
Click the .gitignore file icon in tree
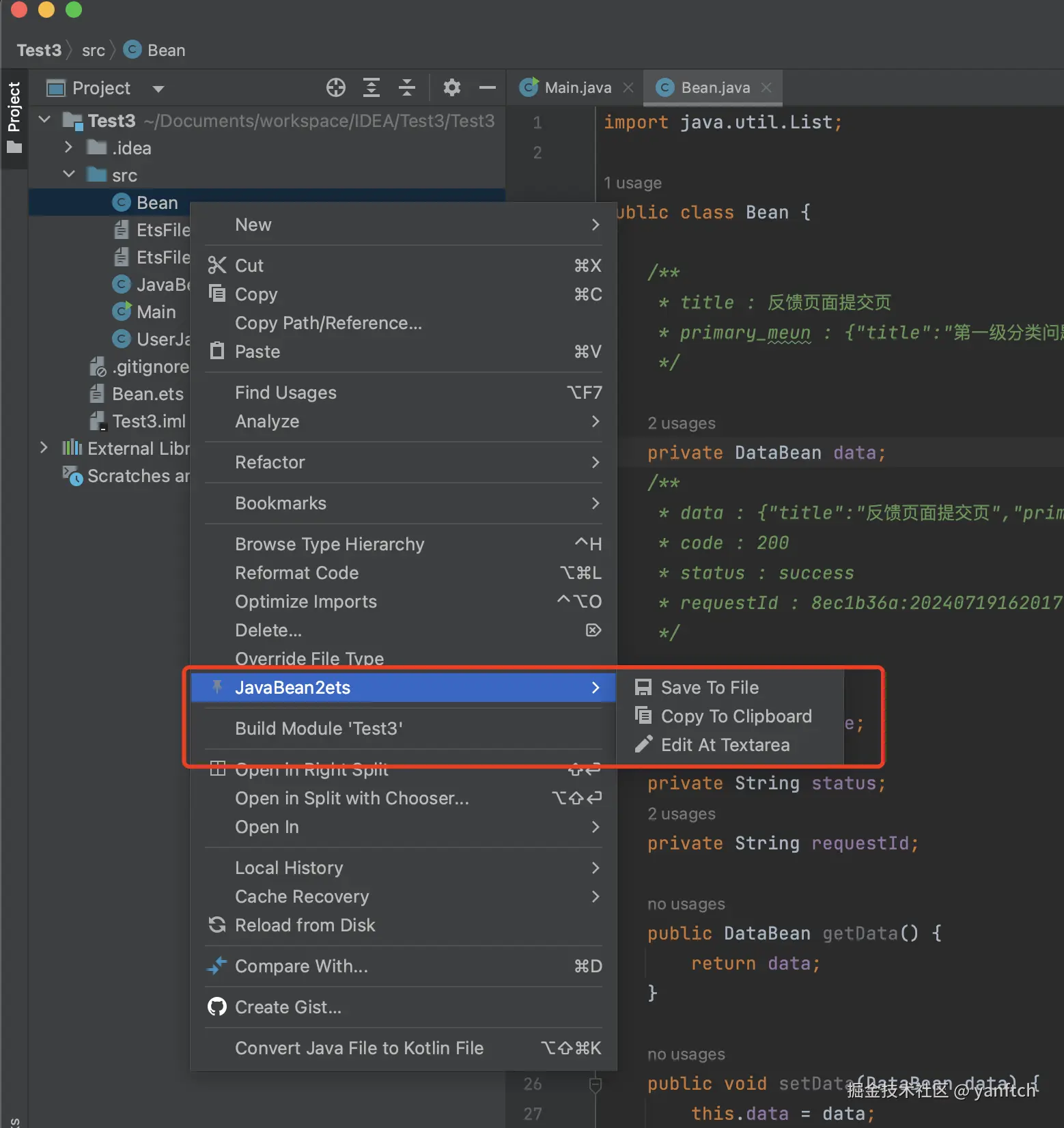click(98, 367)
